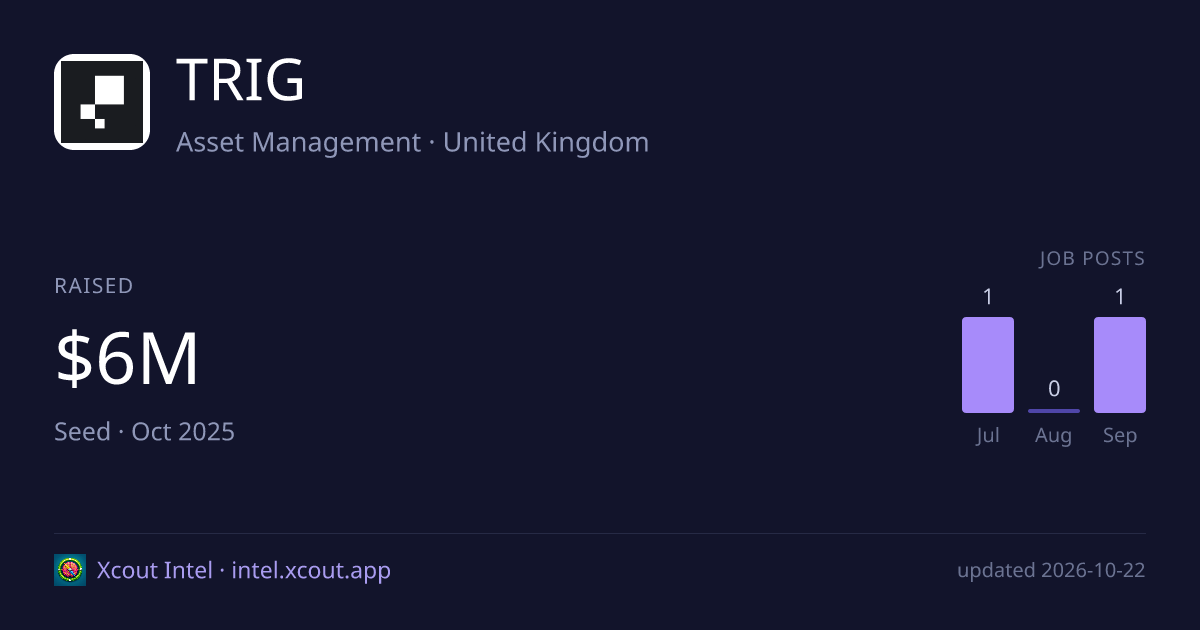The image size is (1200, 630).
Task: Select the July job posts bar
Action: 988,365
